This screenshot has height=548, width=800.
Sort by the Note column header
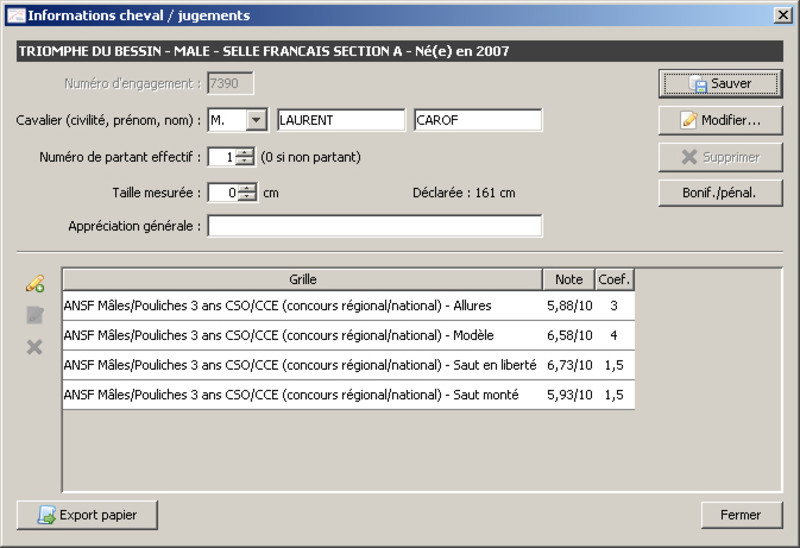[568, 280]
